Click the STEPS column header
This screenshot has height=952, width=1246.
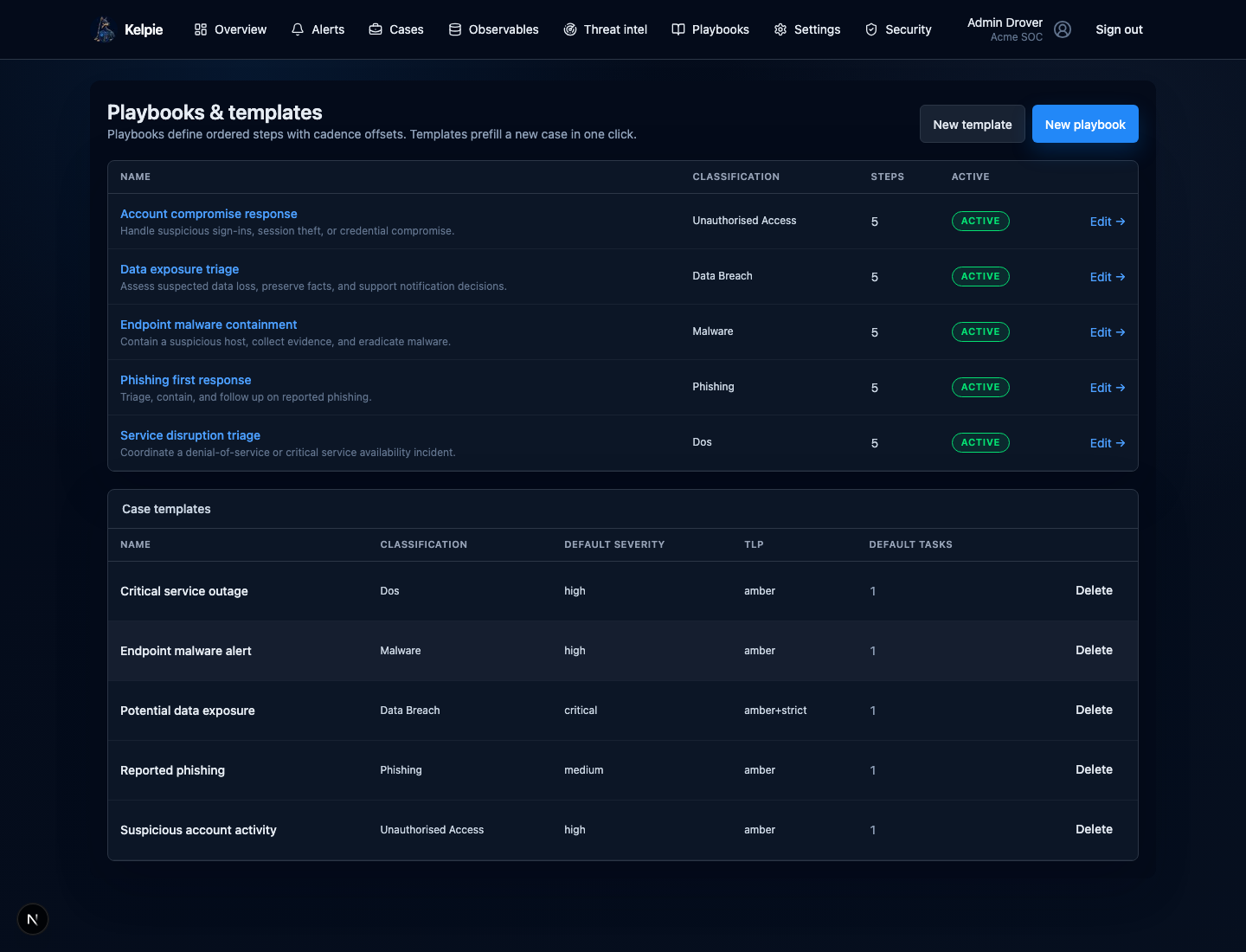pos(887,177)
